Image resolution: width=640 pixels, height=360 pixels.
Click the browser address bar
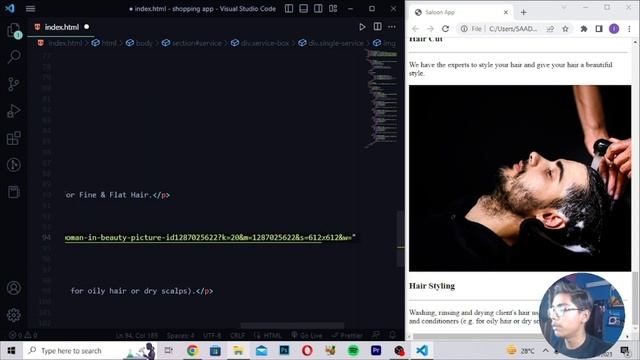click(x=513, y=29)
